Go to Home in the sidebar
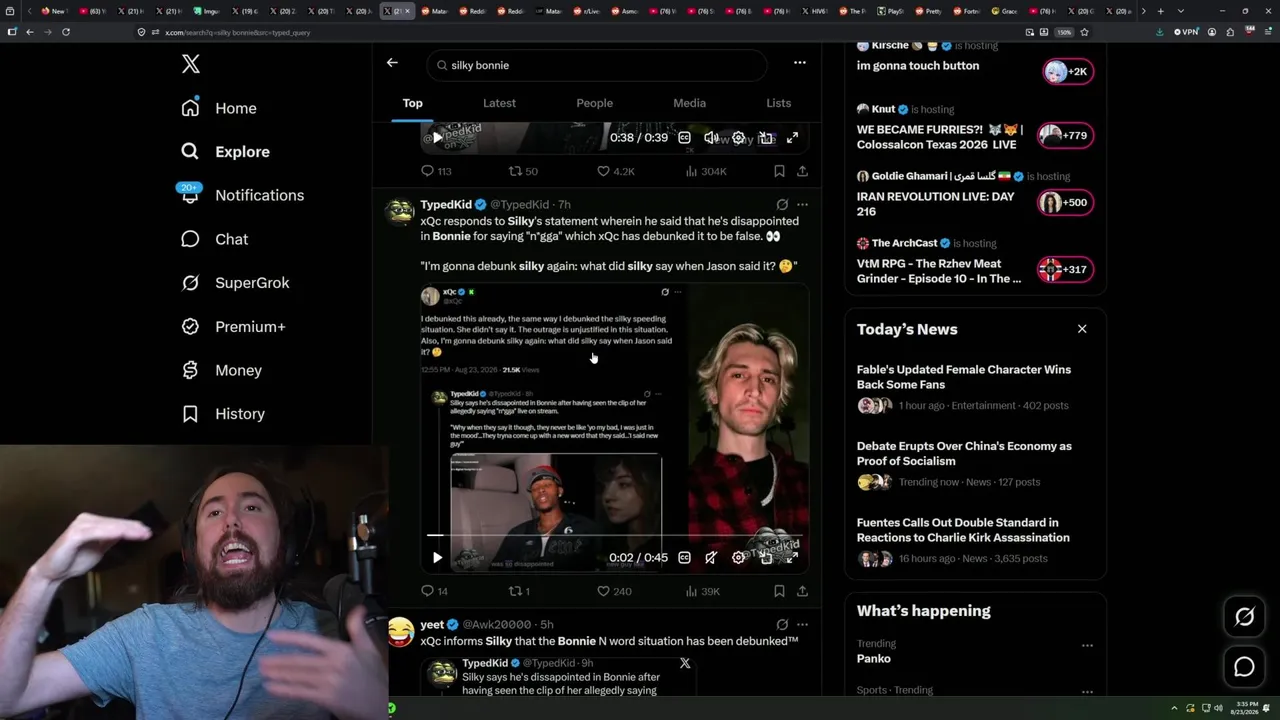1280x720 pixels. click(x=219, y=108)
